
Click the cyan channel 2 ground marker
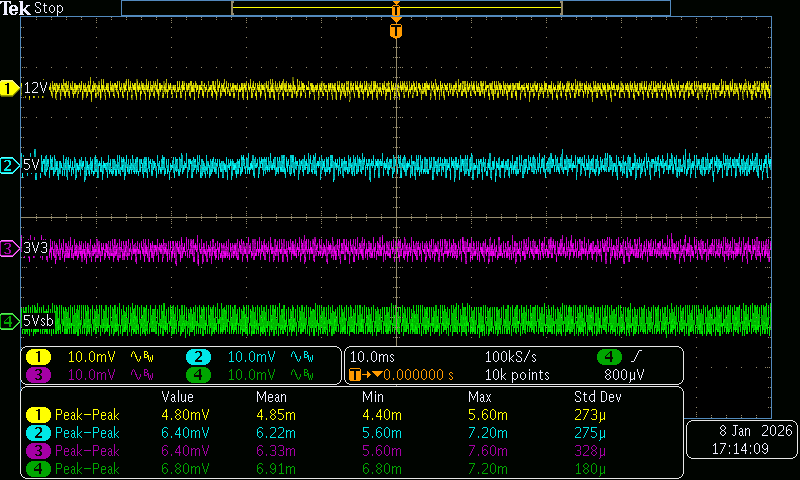click(x=10, y=165)
